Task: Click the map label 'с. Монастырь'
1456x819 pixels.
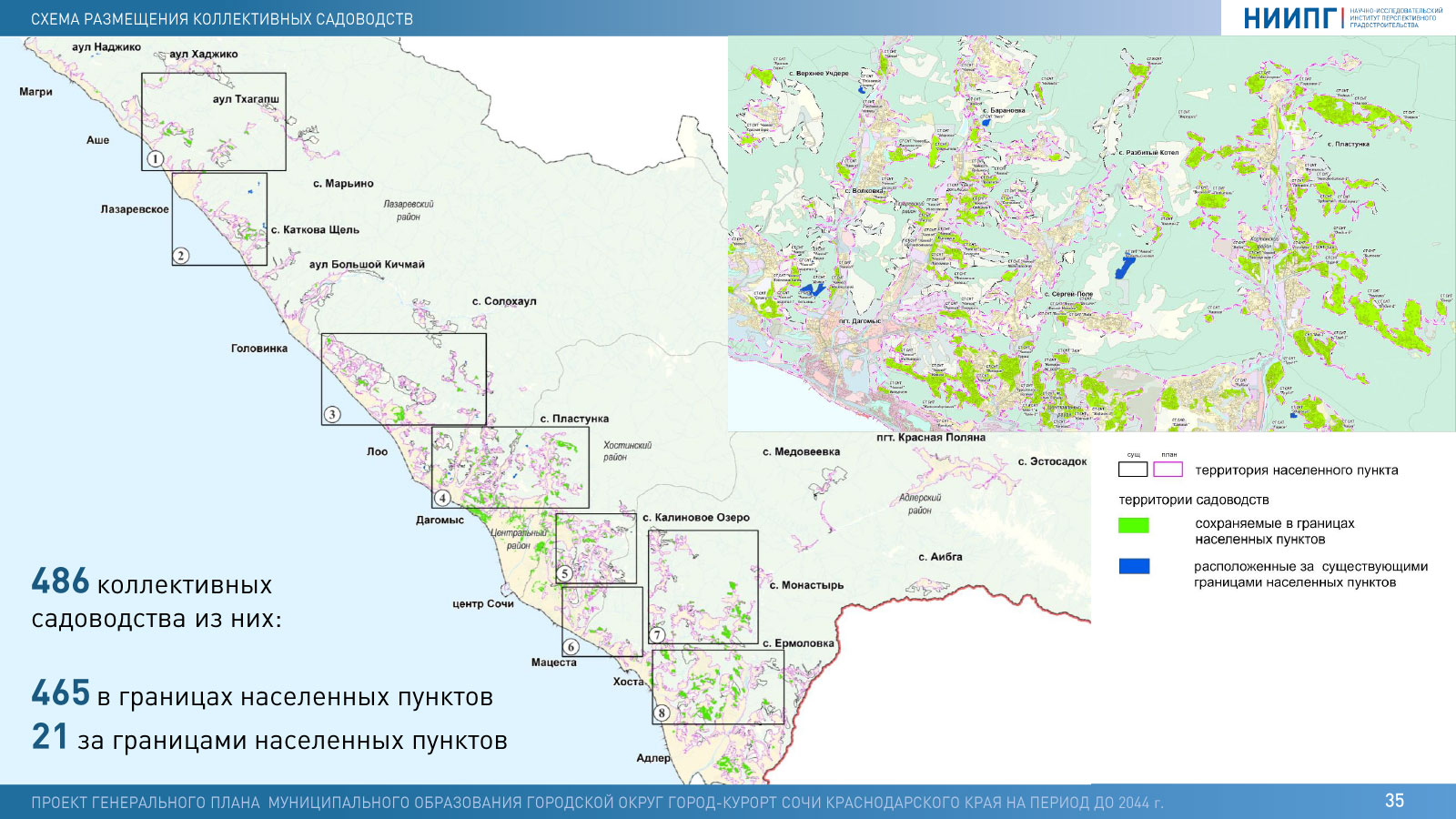Action: [x=806, y=585]
